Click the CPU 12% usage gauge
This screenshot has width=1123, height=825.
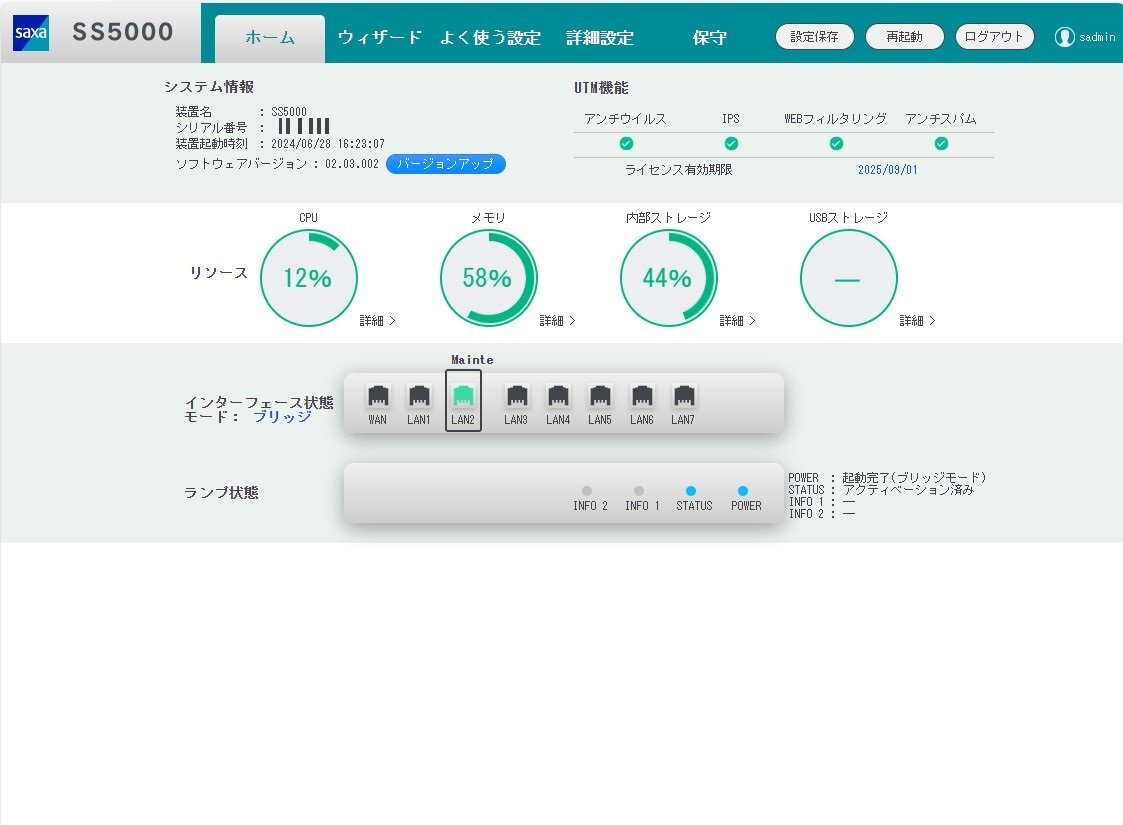[x=308, y=277]
